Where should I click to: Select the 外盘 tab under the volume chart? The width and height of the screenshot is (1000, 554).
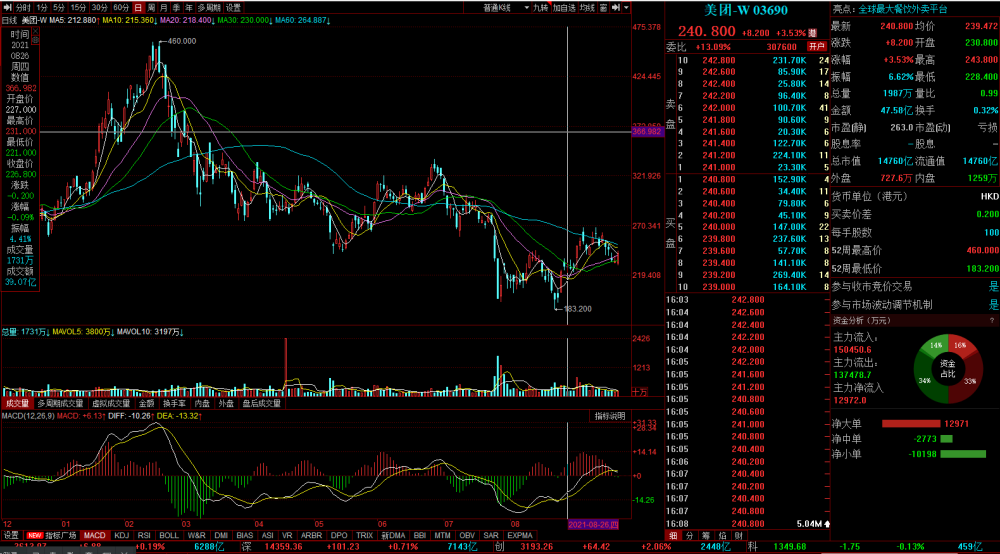pyautogui.click(x=226, y=404)
